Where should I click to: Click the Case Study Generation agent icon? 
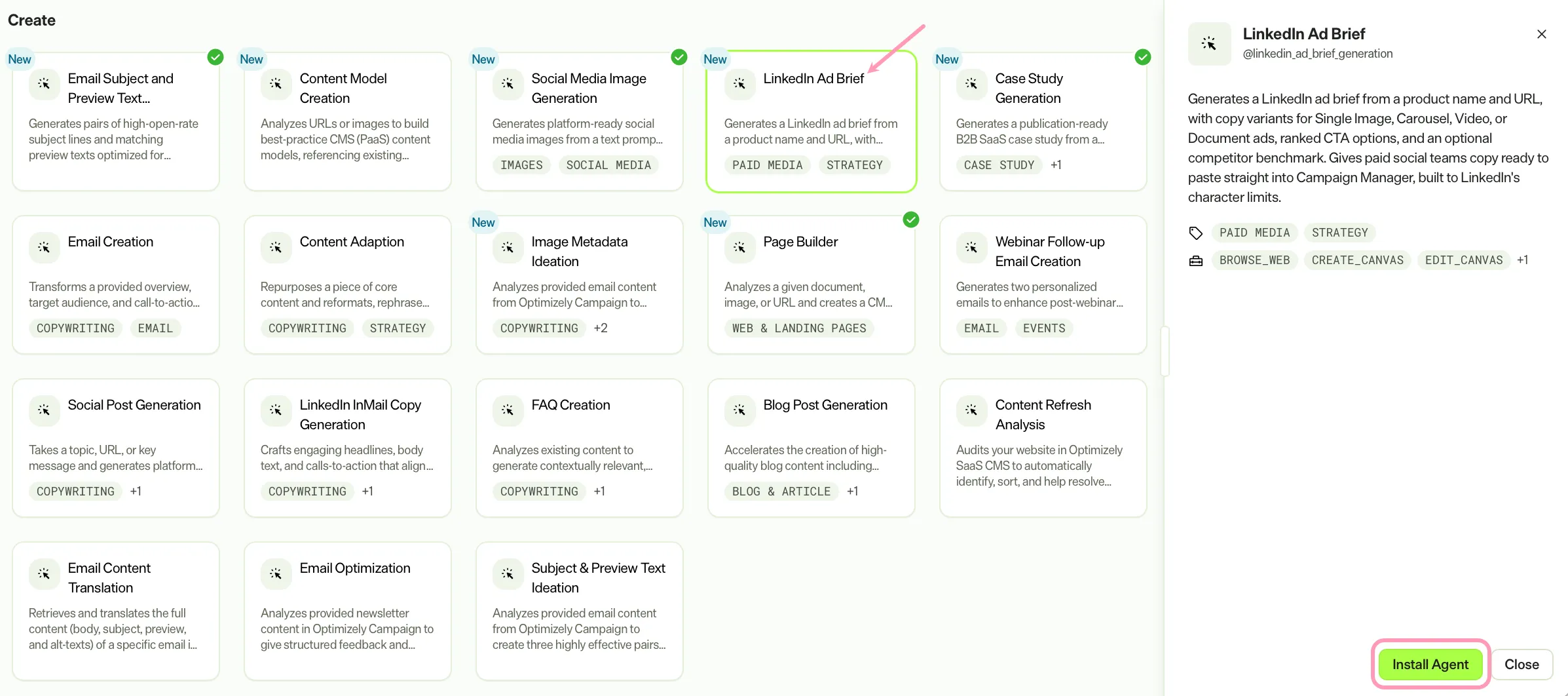pyautogui.click(x=971, y=84)
